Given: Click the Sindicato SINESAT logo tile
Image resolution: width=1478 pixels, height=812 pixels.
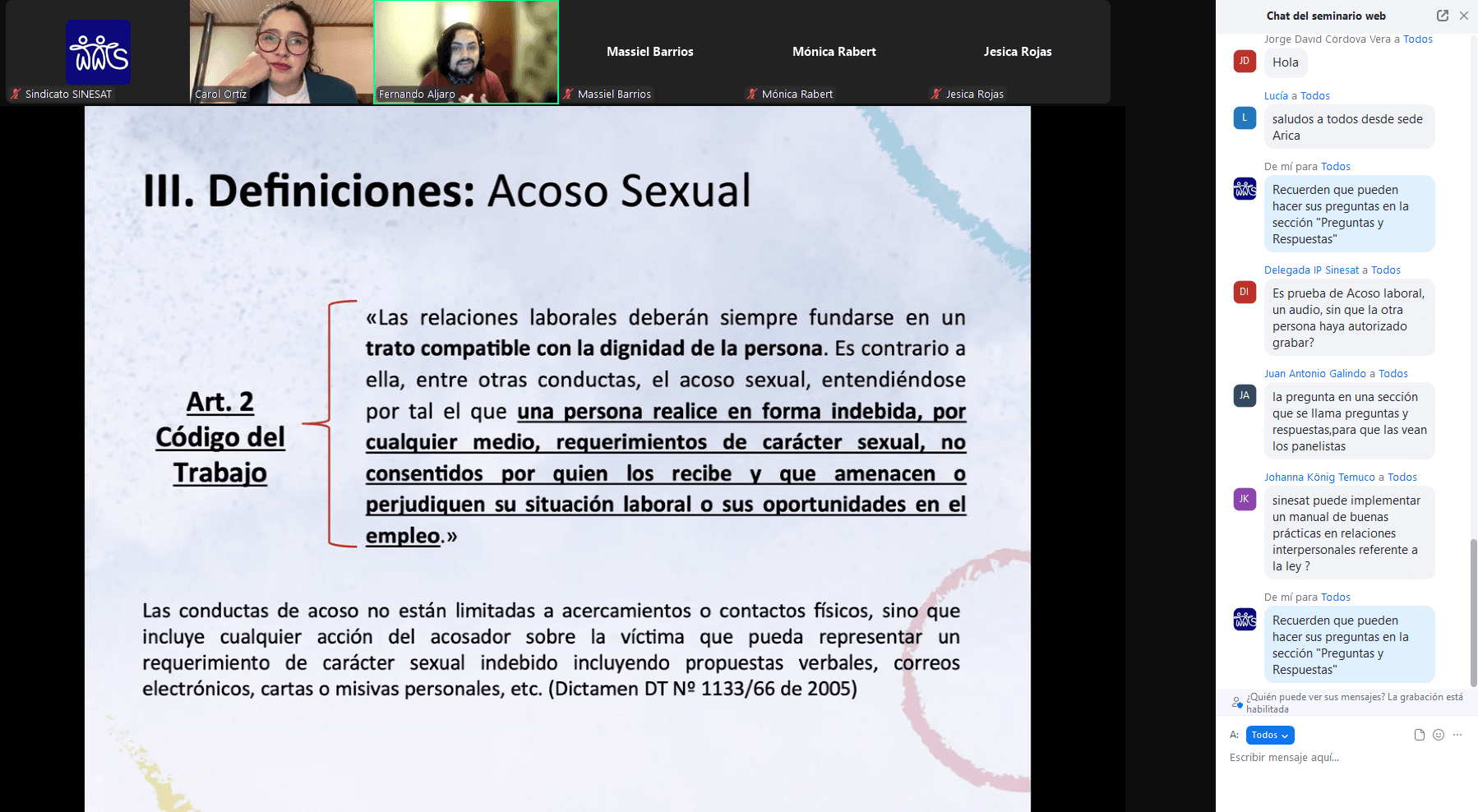Looking at the screenshot, I should pyautogui.click(x=98, y=51).
